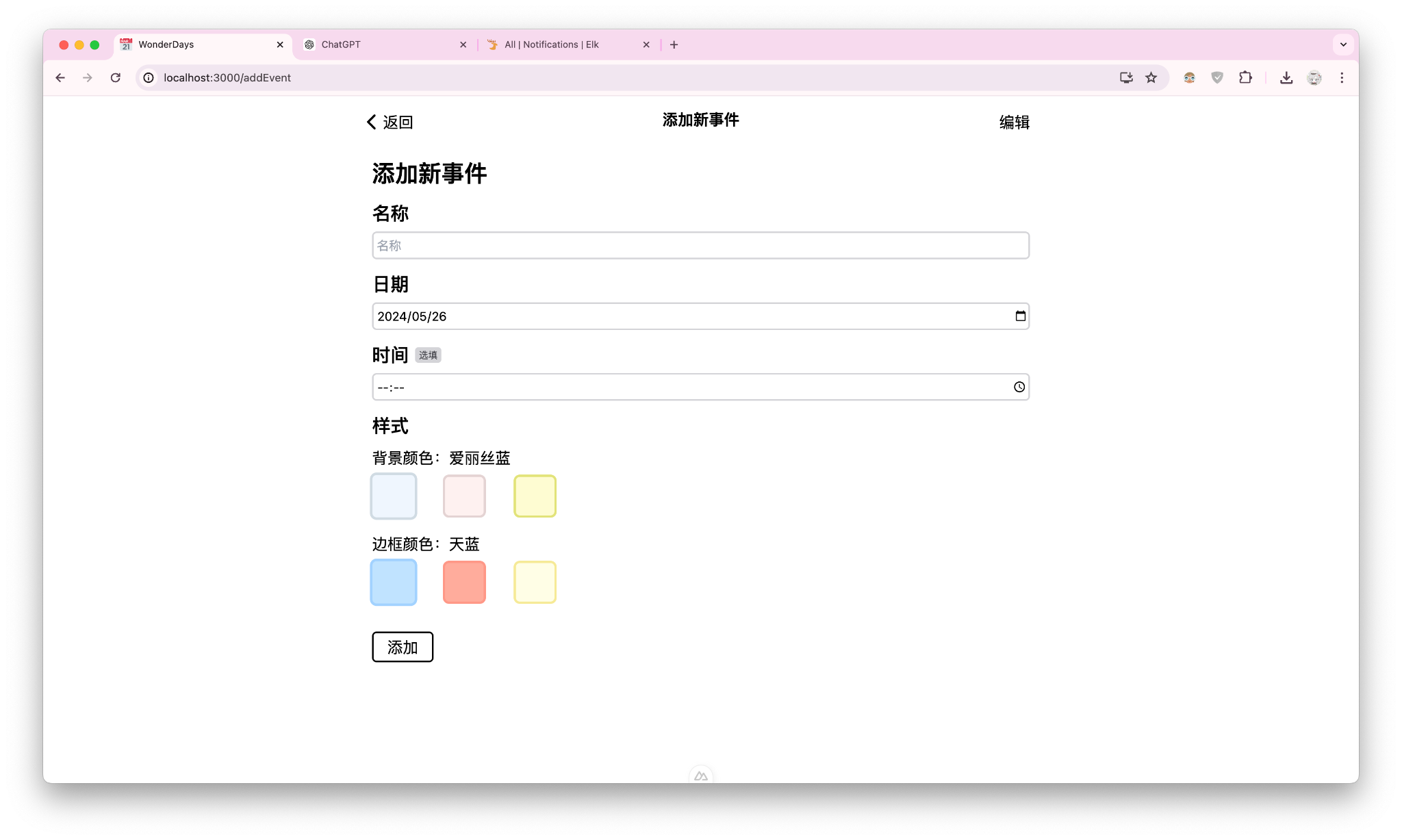Open Chrome's three-dot menu
The width and height of the screenshot is (1402, 840).
(x=1342, y=77)
